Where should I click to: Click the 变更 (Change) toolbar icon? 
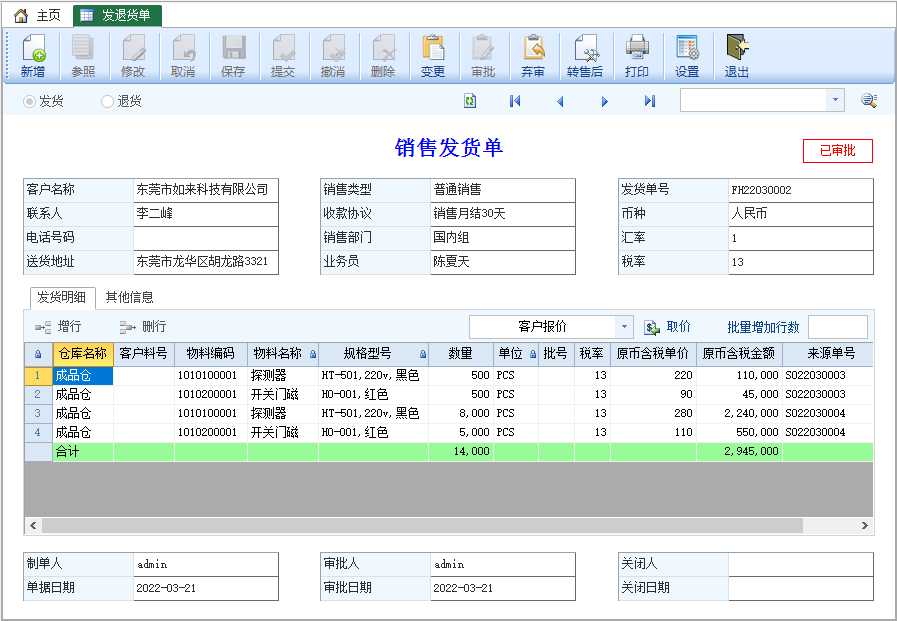(432, 55)
